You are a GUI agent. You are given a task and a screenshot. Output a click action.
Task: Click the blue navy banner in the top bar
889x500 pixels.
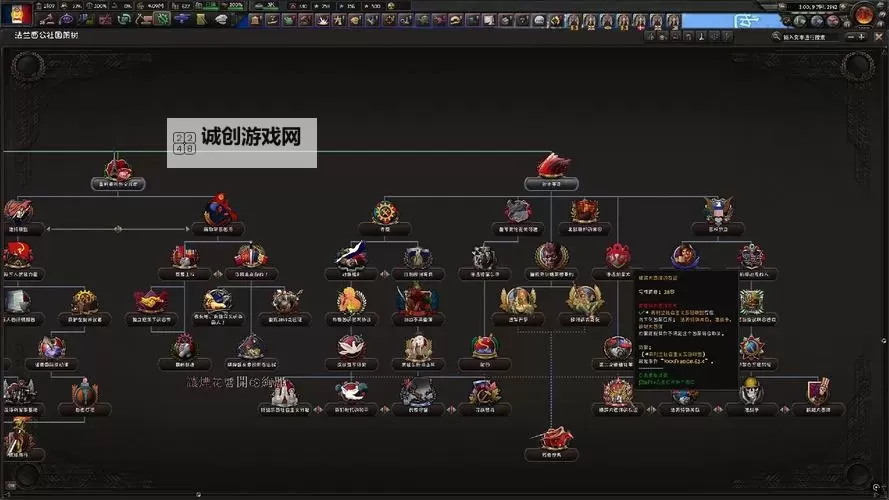click(x=730, y=22)
